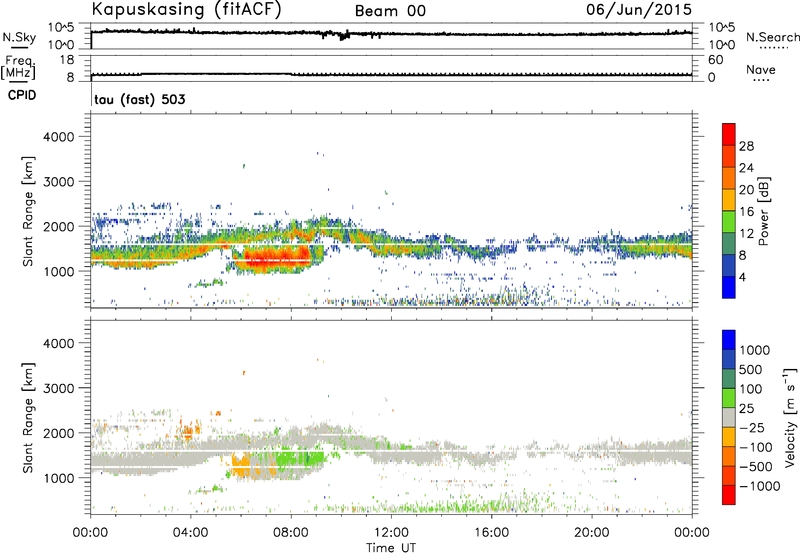
Task: Click the yellow segment of the power colorbar
Action: [729, 199]
